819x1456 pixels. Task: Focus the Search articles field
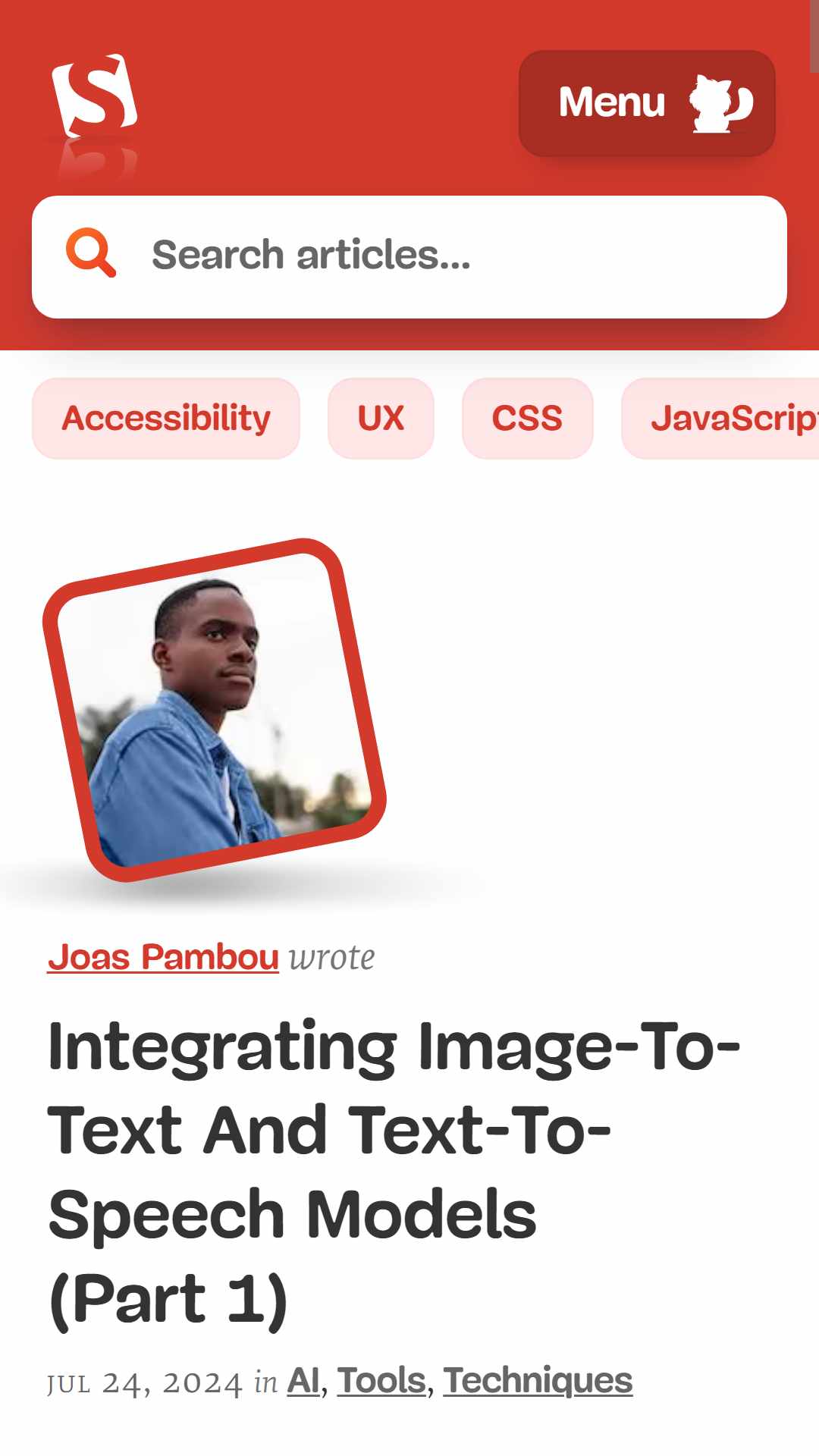pyautogui.click(x=409, y=257)
